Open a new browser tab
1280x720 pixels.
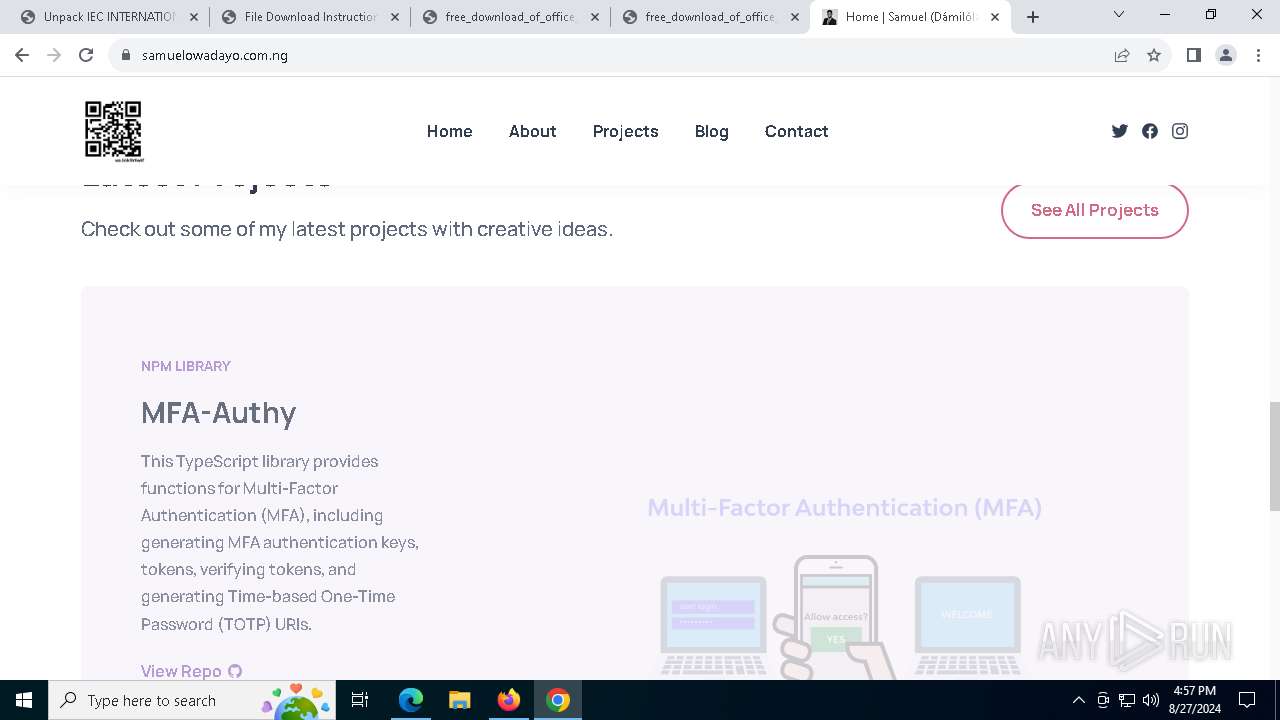[x=1033, y=17]
